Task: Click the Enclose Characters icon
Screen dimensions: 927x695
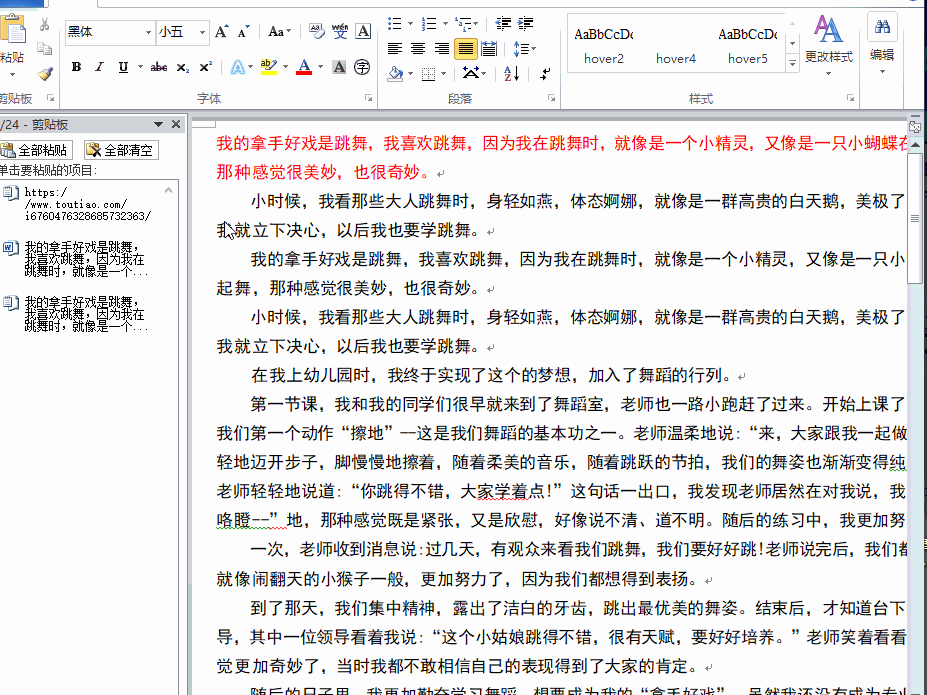Action: (362, 68)
